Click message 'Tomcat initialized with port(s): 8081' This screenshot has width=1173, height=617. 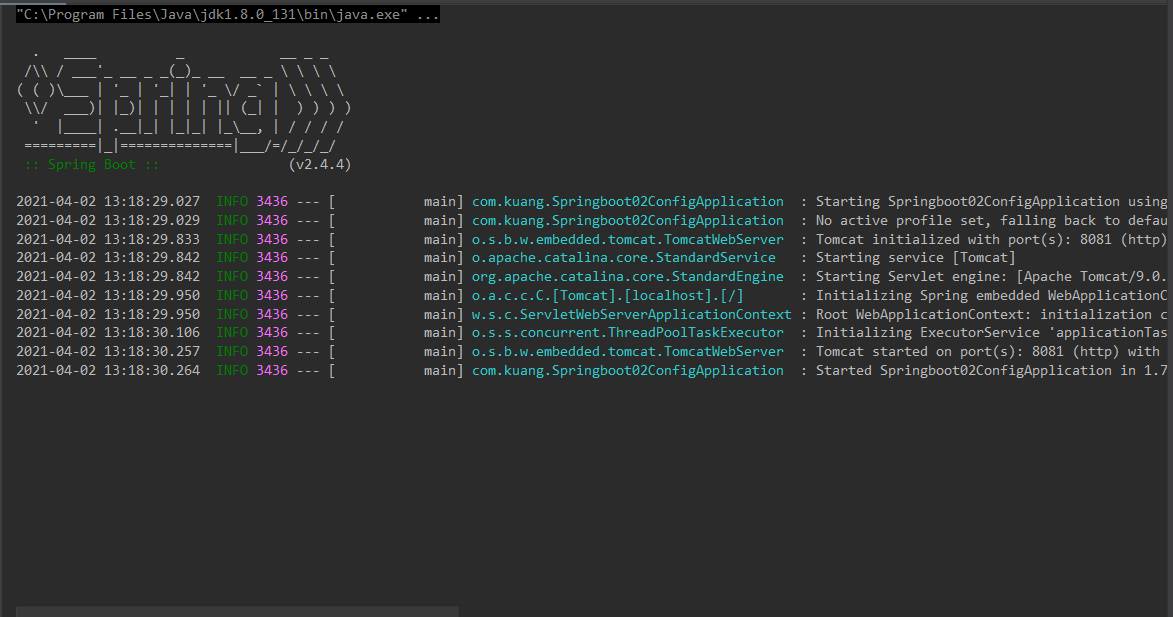(964, 239)
